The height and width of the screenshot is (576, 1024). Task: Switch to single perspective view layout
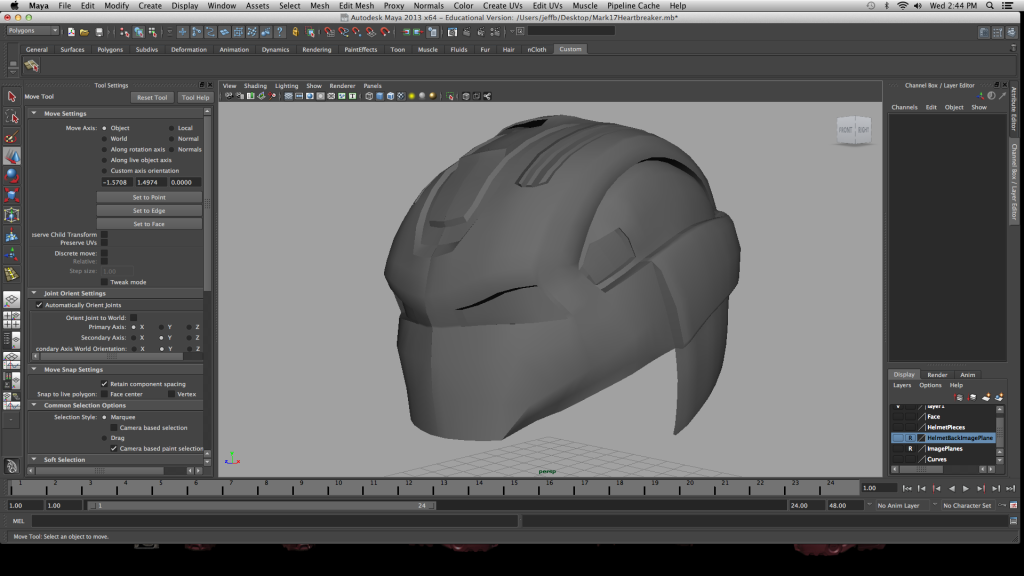click(12, 300)
